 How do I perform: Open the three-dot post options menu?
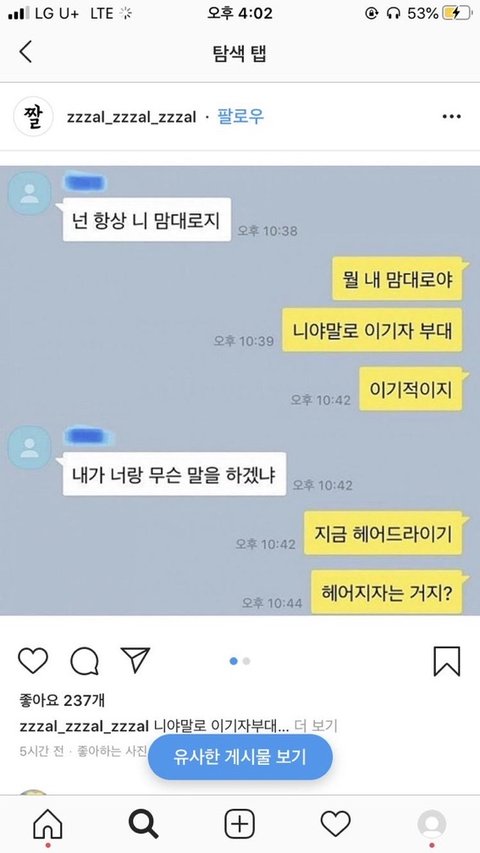451,116
